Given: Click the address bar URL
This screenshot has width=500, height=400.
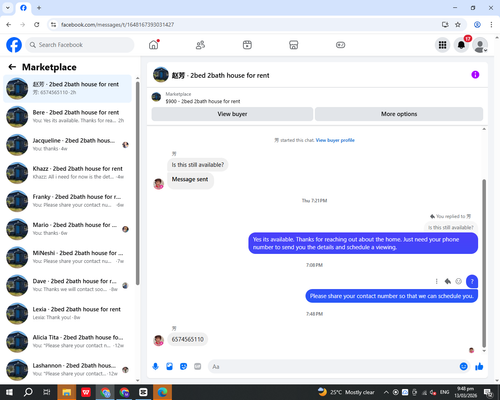Looking at the screenshot, I should 117,25.
